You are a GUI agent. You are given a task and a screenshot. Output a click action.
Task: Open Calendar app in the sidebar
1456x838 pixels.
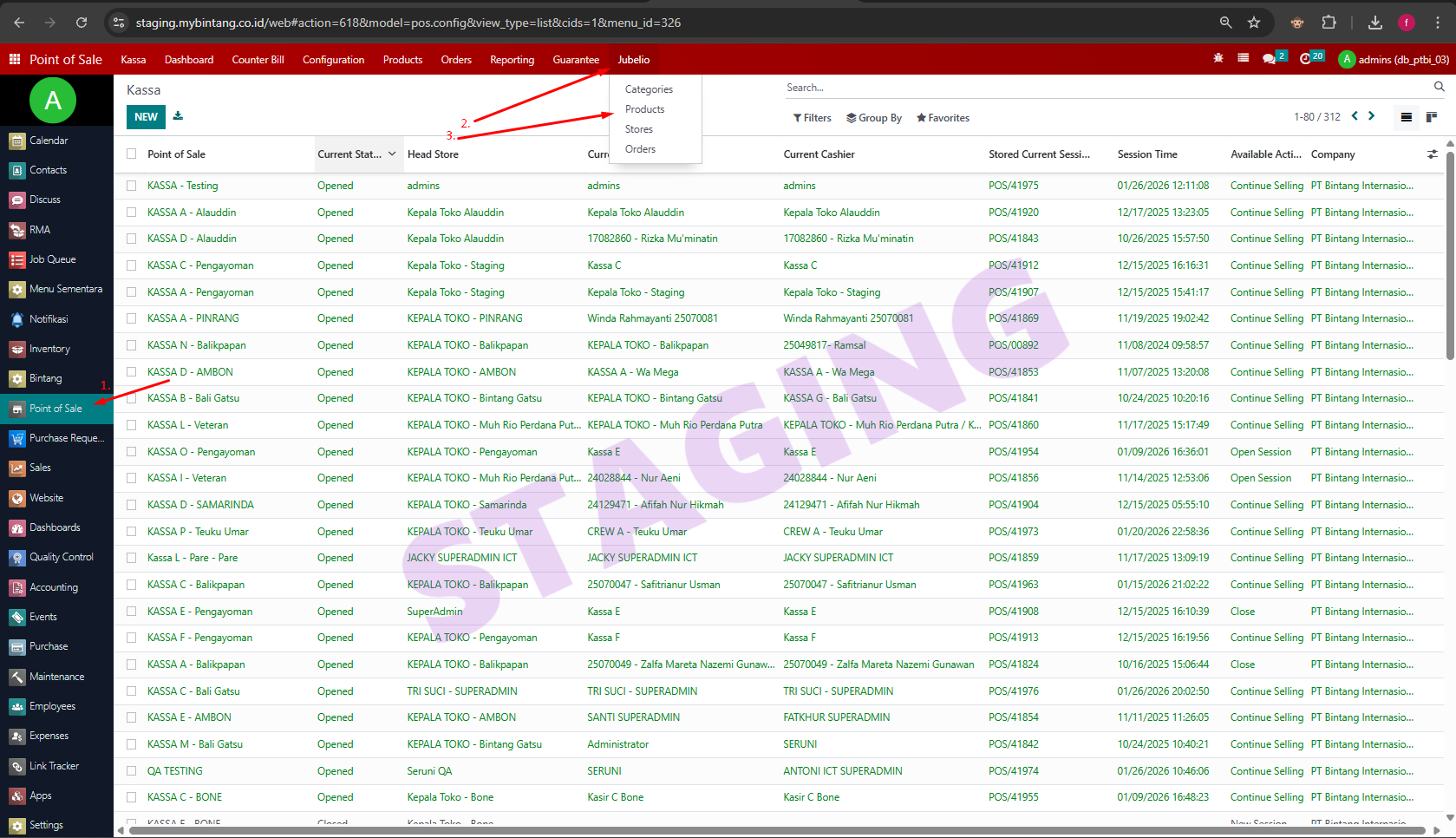pos(56,141)
